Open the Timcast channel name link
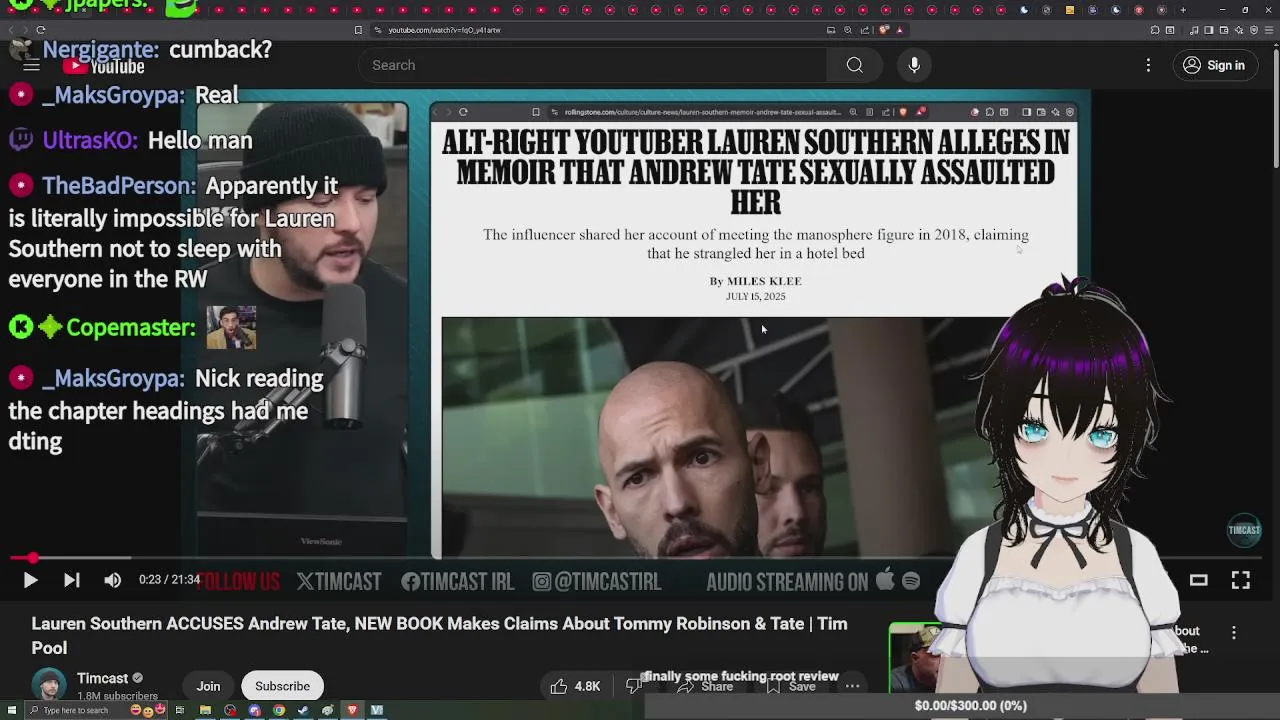This screenshot has width=1280, height=720. click(x=103, y=678)
